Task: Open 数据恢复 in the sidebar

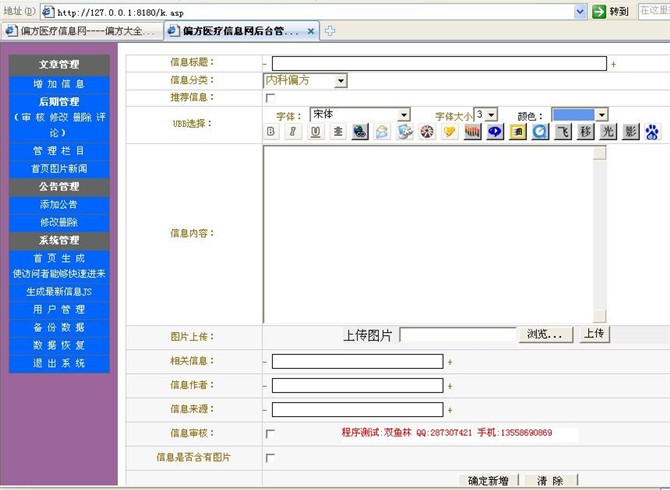Action: [x=59, y=346]
